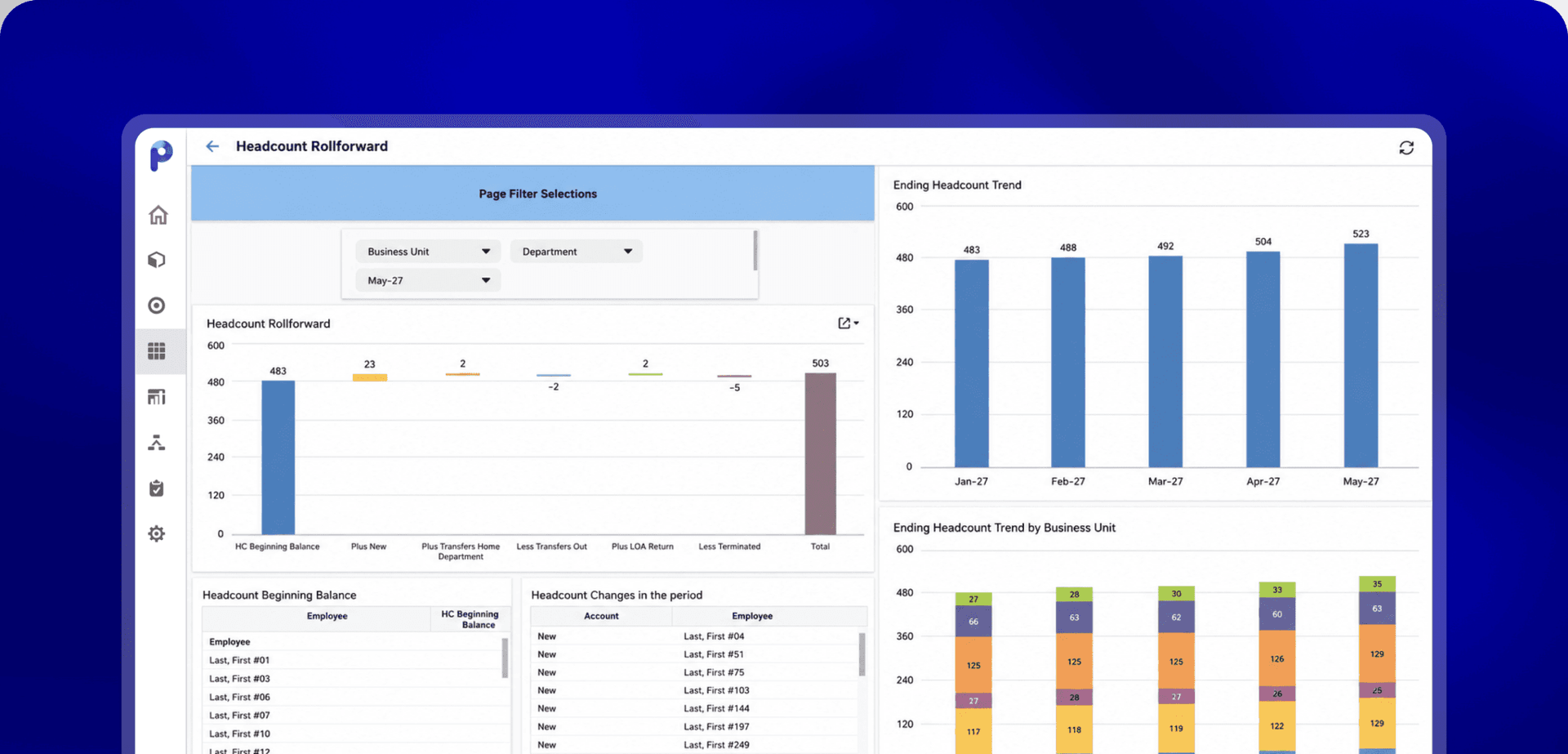Click the Apr-27 bar in Ending Headcount Trend
The width and height of the screenshot is (1568, 754).
[x=1263, y=359]
